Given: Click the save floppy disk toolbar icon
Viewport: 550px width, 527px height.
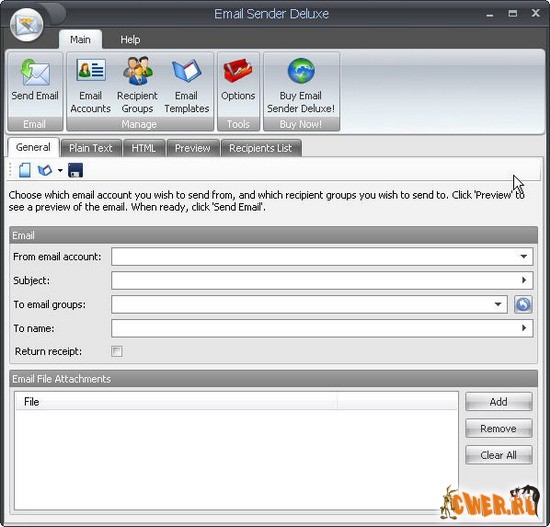Looking at the screenshot, I should coord(75,171).
